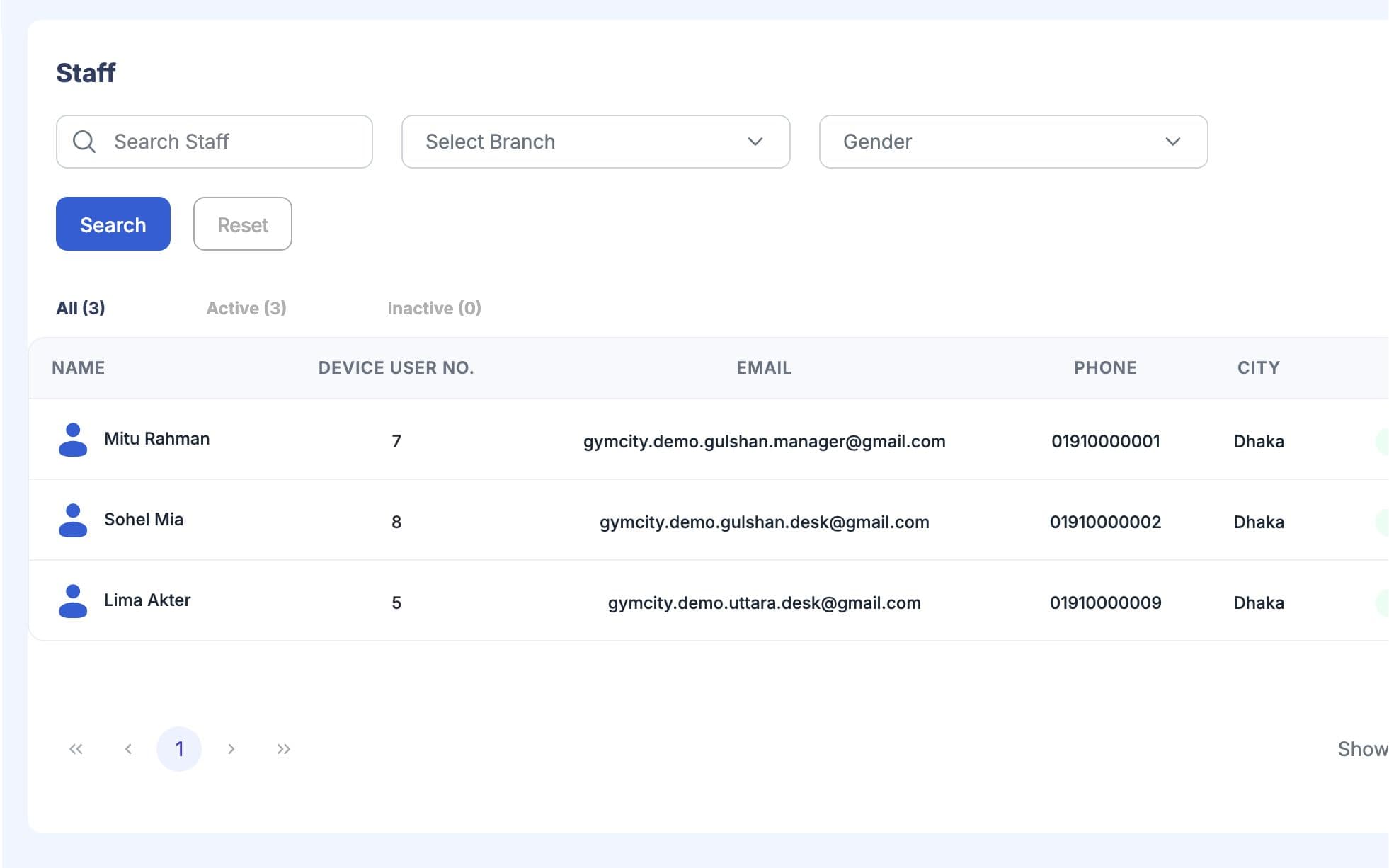Click Dhaka in Mitu Rahman's row
The image size is (1389, 868).
[1259, 442]
